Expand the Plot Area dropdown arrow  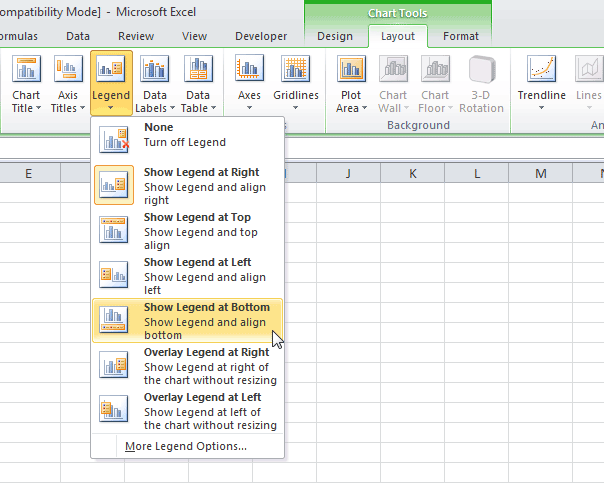pos(364,108)
